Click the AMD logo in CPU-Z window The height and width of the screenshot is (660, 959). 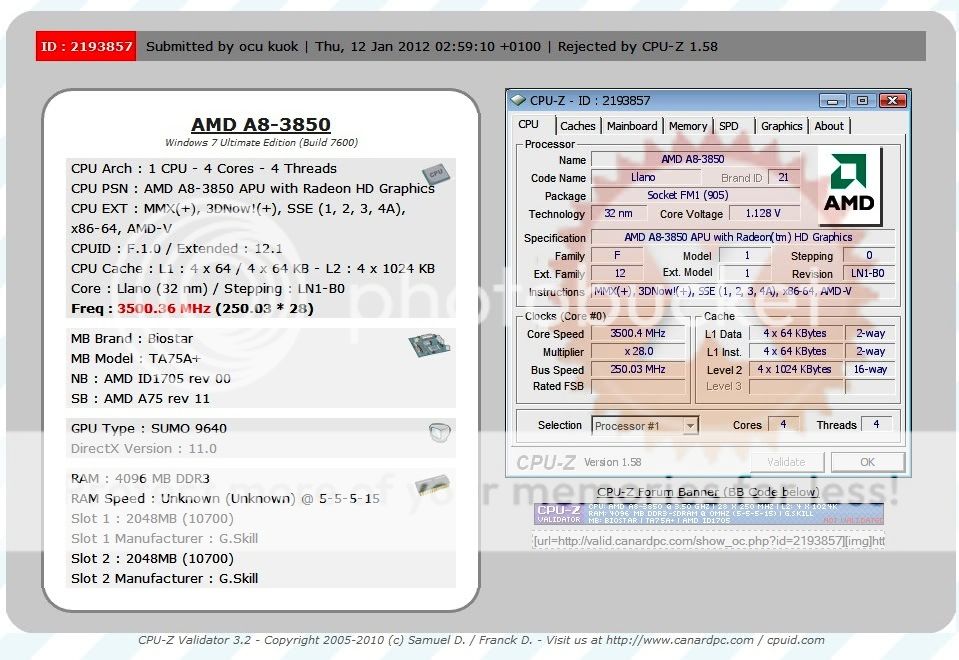[850, 186]
